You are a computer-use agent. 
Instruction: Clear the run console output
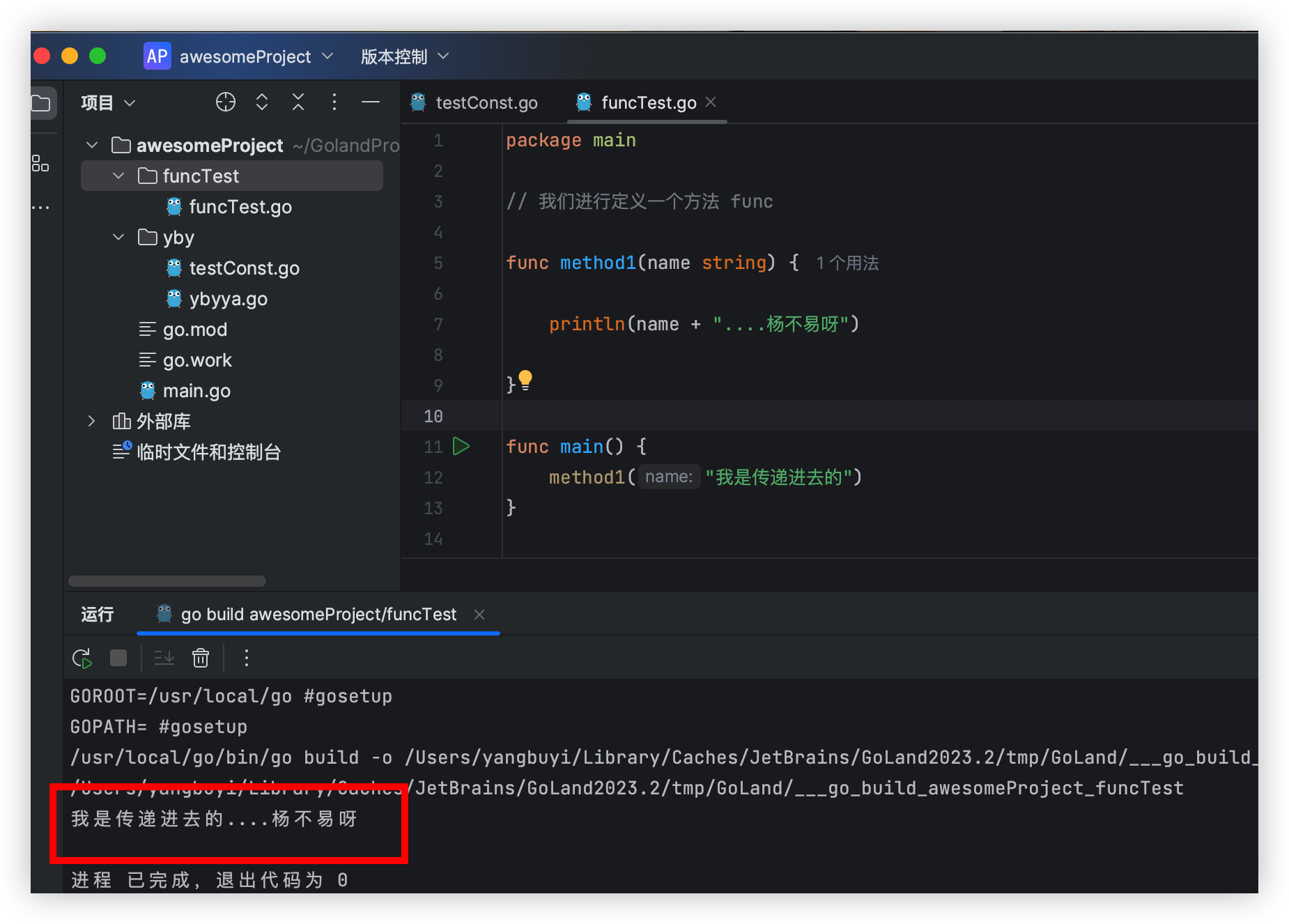click(x=201, y=658)
